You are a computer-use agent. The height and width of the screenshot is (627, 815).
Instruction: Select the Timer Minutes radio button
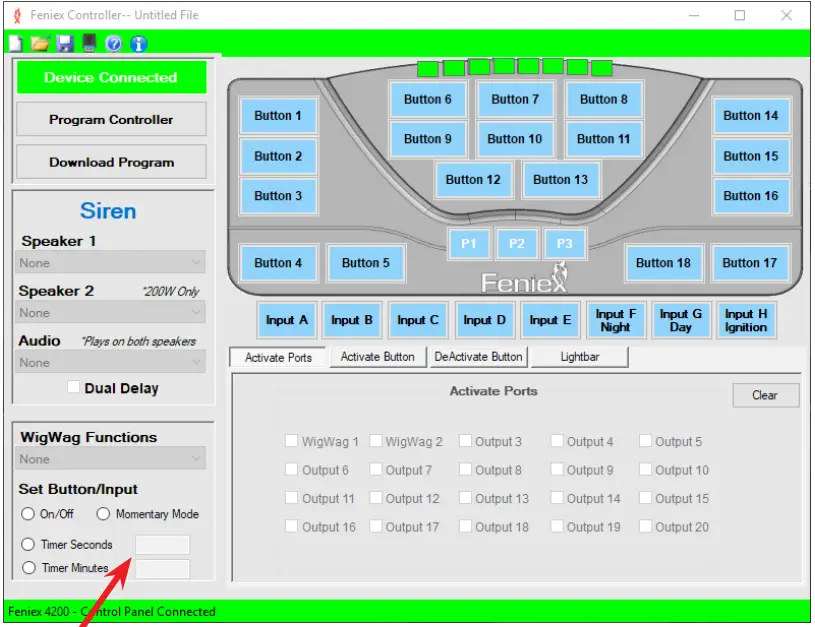pyautogui.click(x=29, y=568)
